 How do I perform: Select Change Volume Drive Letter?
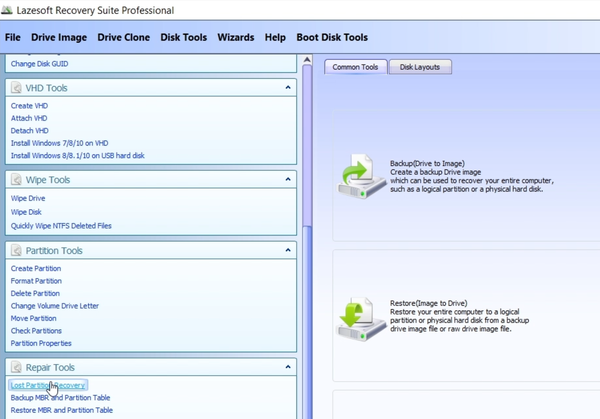(x=55, y=306)
